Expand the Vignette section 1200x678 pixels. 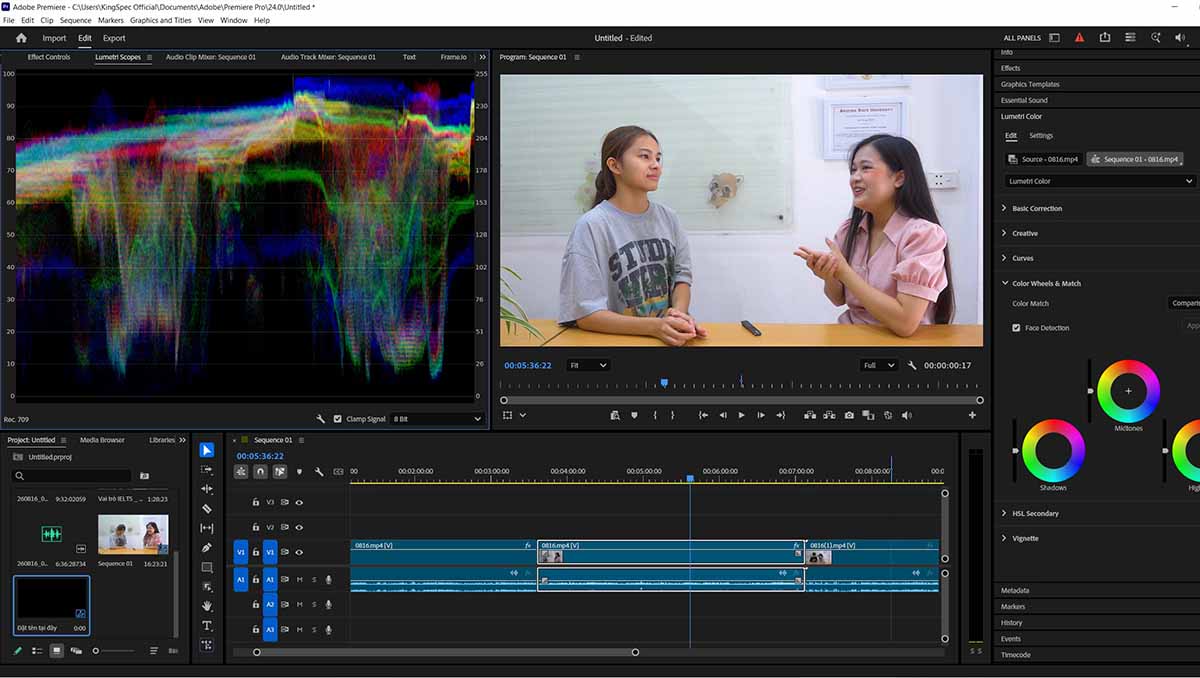(x=1025, y=538)
